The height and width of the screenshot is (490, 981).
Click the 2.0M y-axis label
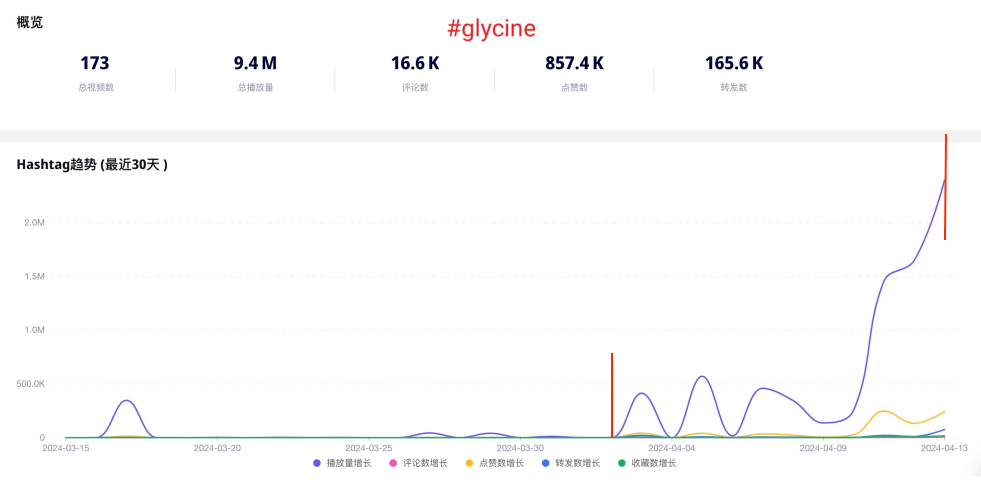tap(34, 222)
